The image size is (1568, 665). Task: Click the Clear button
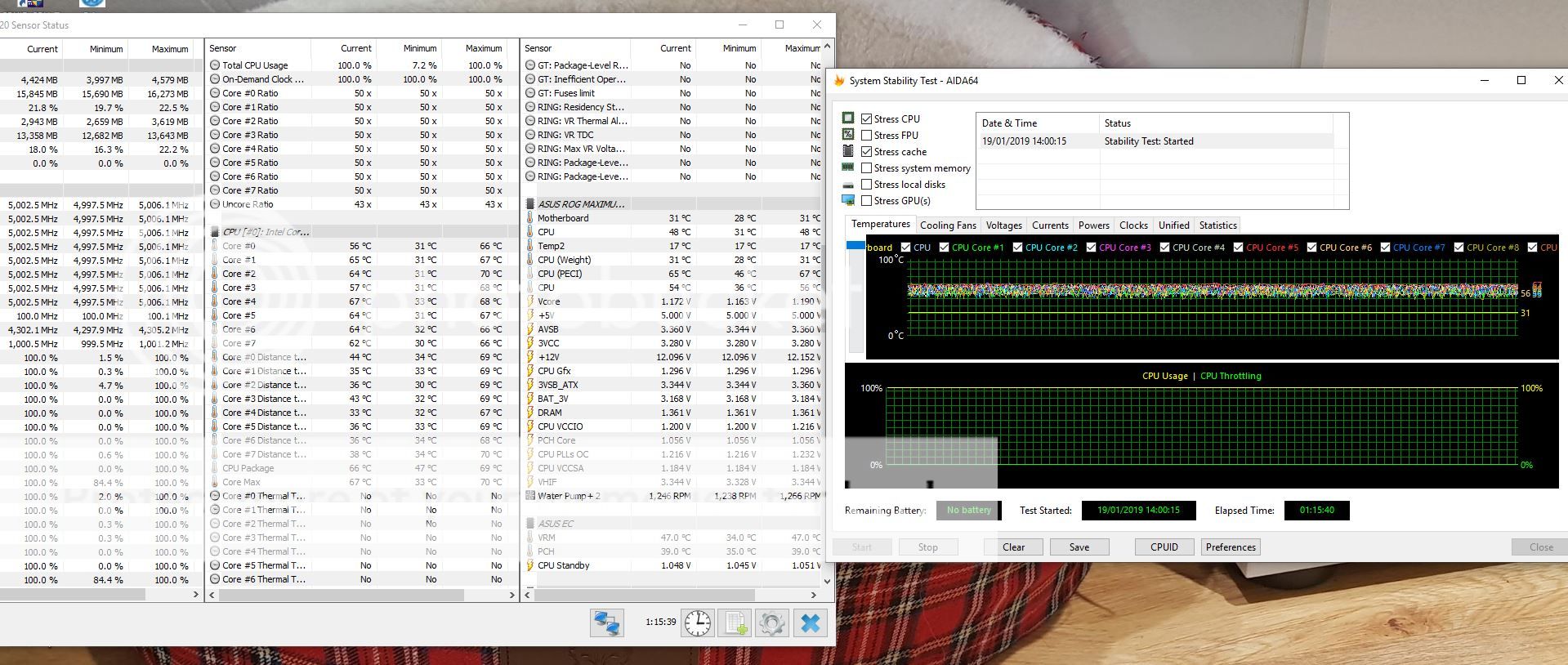(x=1013, y=547)
